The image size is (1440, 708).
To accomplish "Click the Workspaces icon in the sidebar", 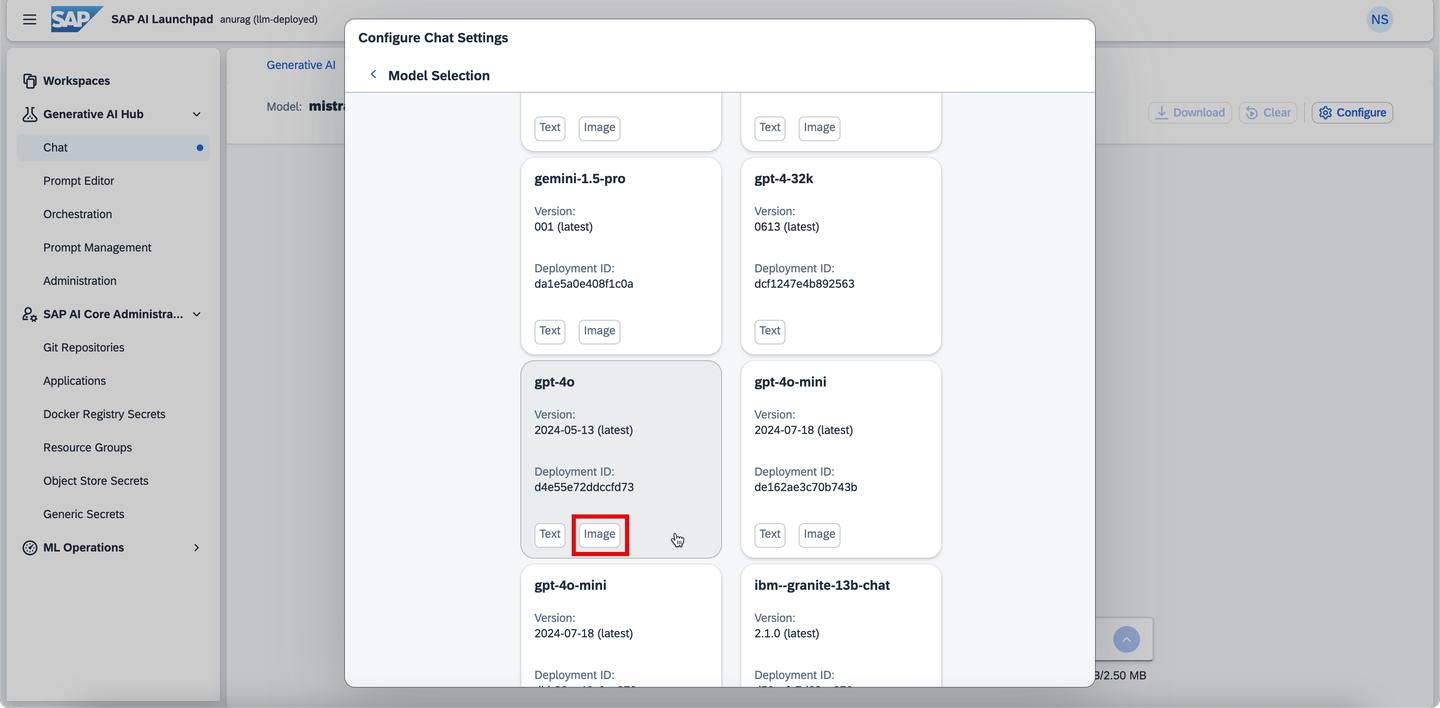I will coord(30,81).
